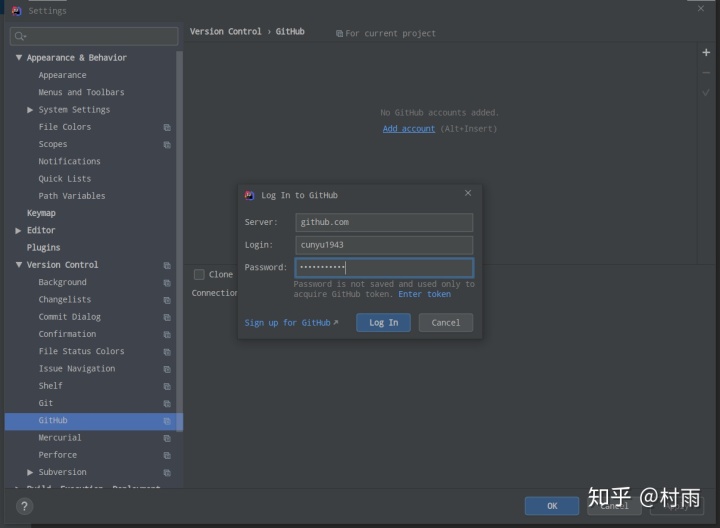The width and height of the screenshot is (720, 528).
Task: Expand the System Settings node
Action: click(x=30, y=110)
